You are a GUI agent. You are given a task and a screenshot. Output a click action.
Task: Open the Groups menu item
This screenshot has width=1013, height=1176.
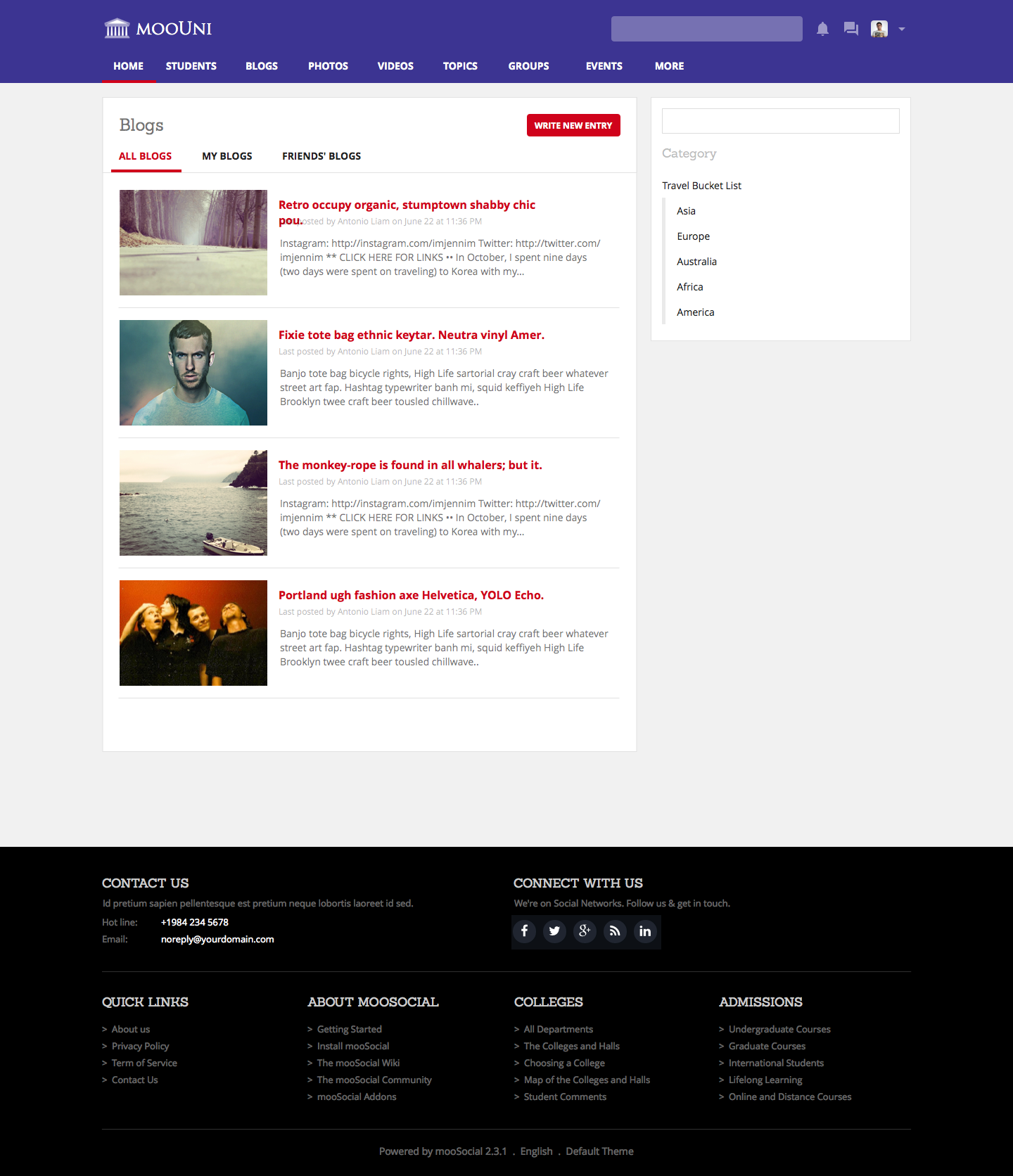click(x=529, y=66)
